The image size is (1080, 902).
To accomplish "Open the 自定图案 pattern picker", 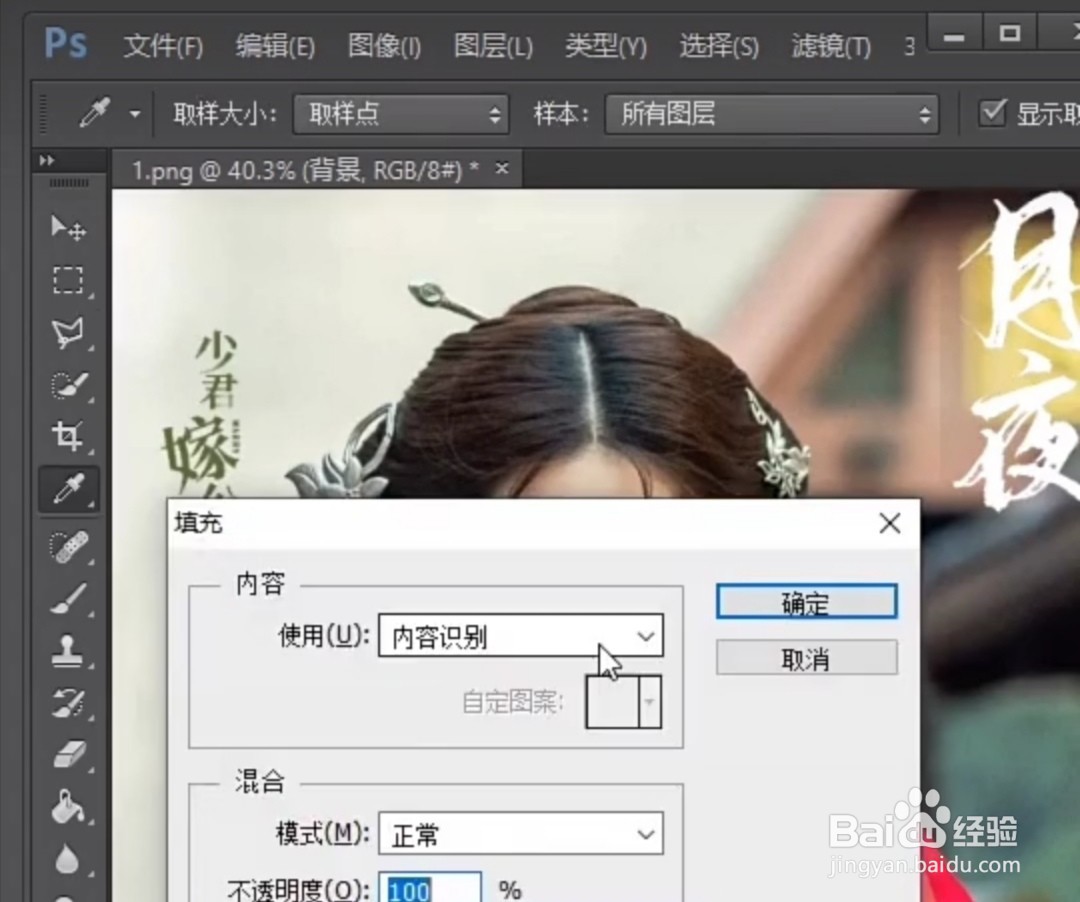I will (x=623, y=702).
